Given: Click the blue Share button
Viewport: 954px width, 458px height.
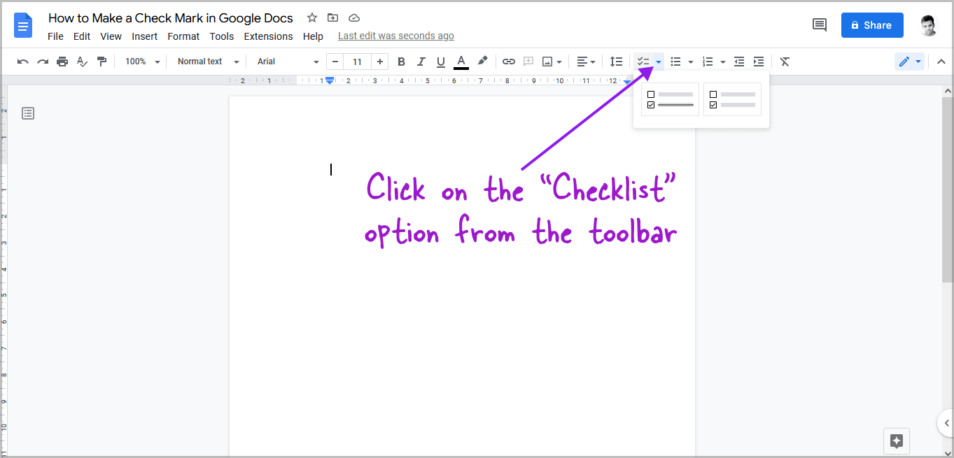Looking at the screenshot, I should click(872, 25).
